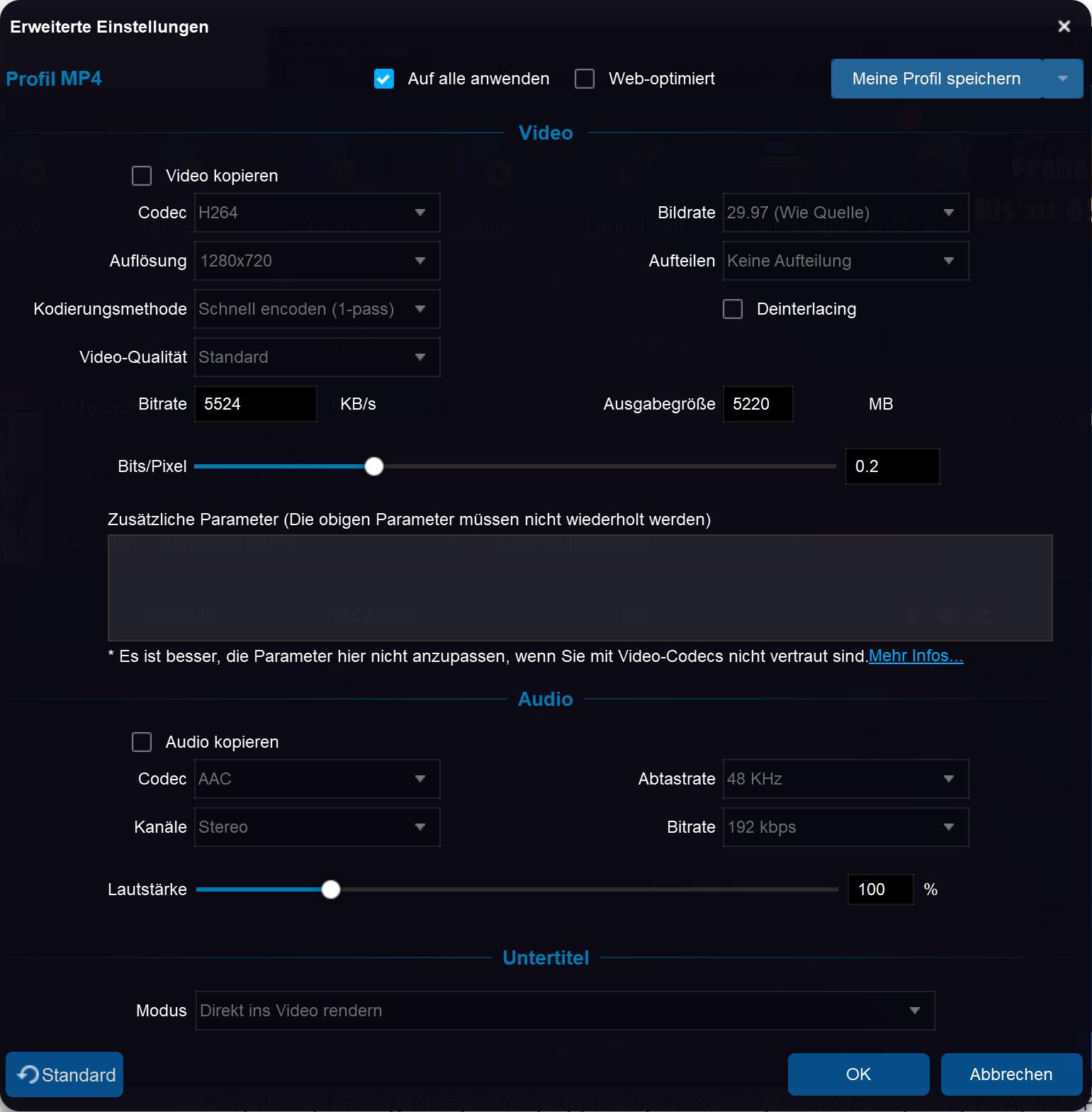1092x1112 pixels.
Task: Close the Erweiterte Einstellungen dialog
Action: (x=1064, y=26)
